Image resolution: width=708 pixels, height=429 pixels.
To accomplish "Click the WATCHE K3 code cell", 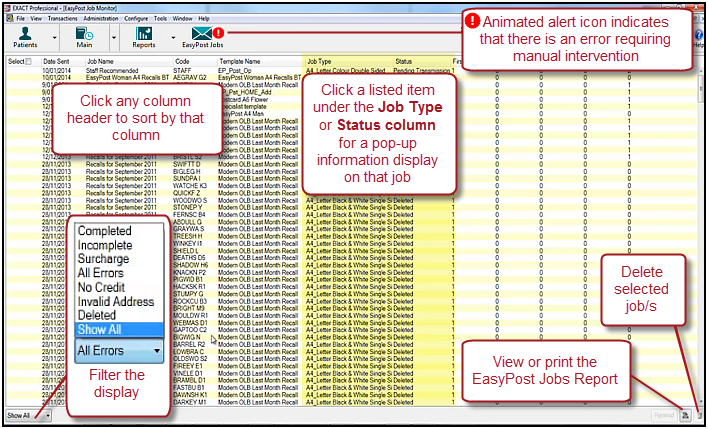I will tap(190, 186).
